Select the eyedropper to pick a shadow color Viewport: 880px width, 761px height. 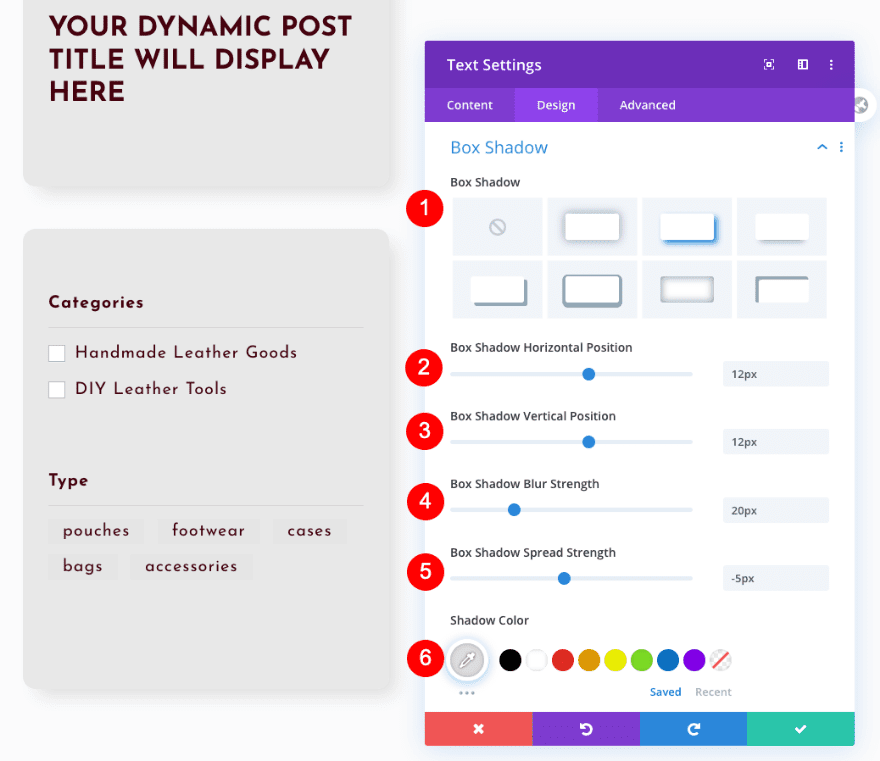coord(467,659)
